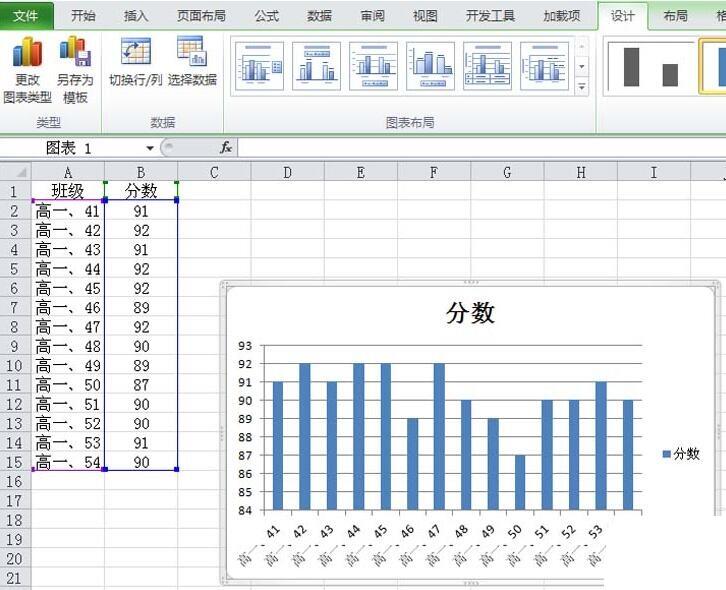Click the chart title 分数
The image size is (726, 590).
click(470, 314)
